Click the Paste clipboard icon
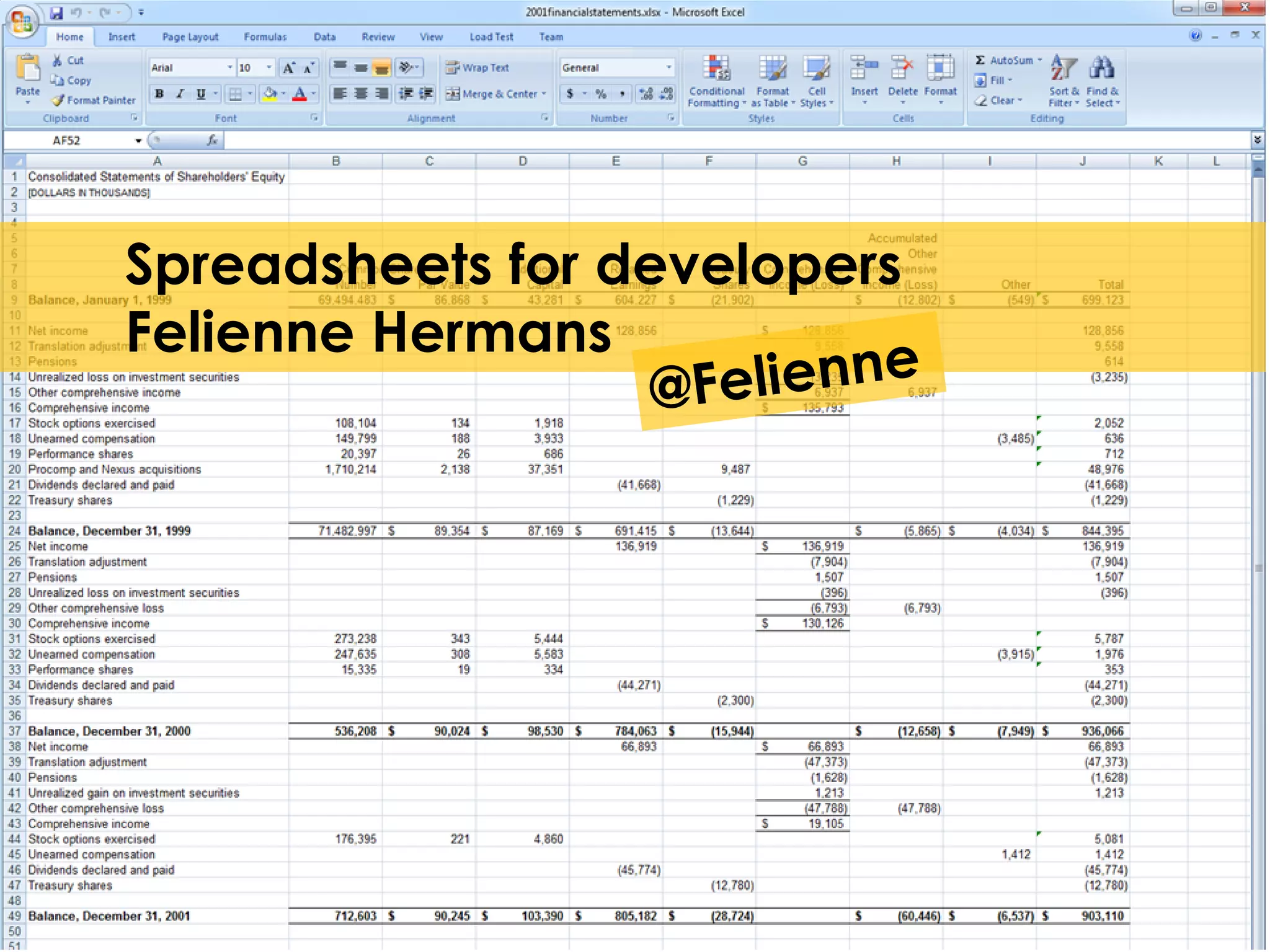The height and width of the screenshot is (952, 1270). click(x=27, y=68)
